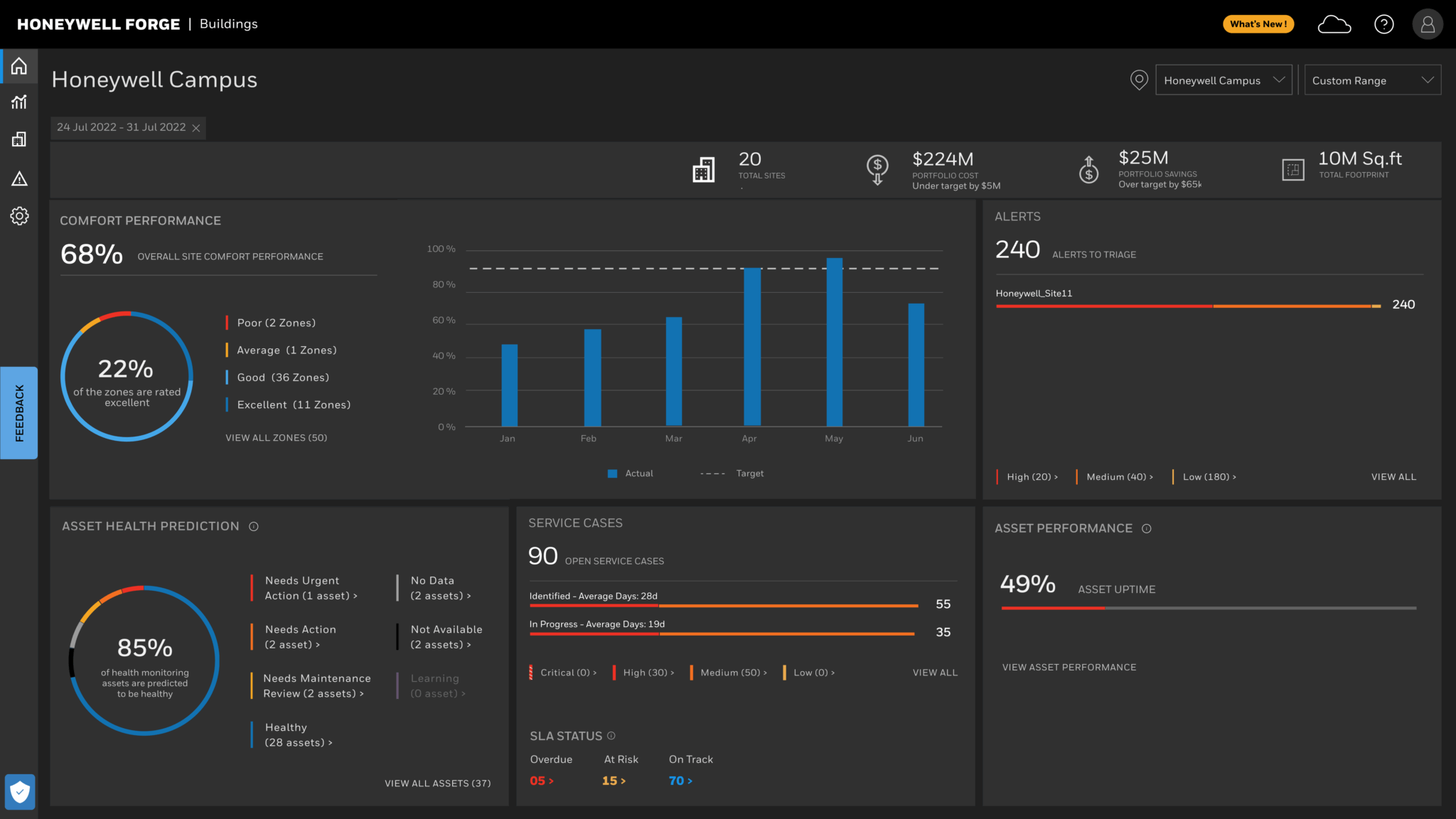Open help via the question mark icon

coord(1383,23)
